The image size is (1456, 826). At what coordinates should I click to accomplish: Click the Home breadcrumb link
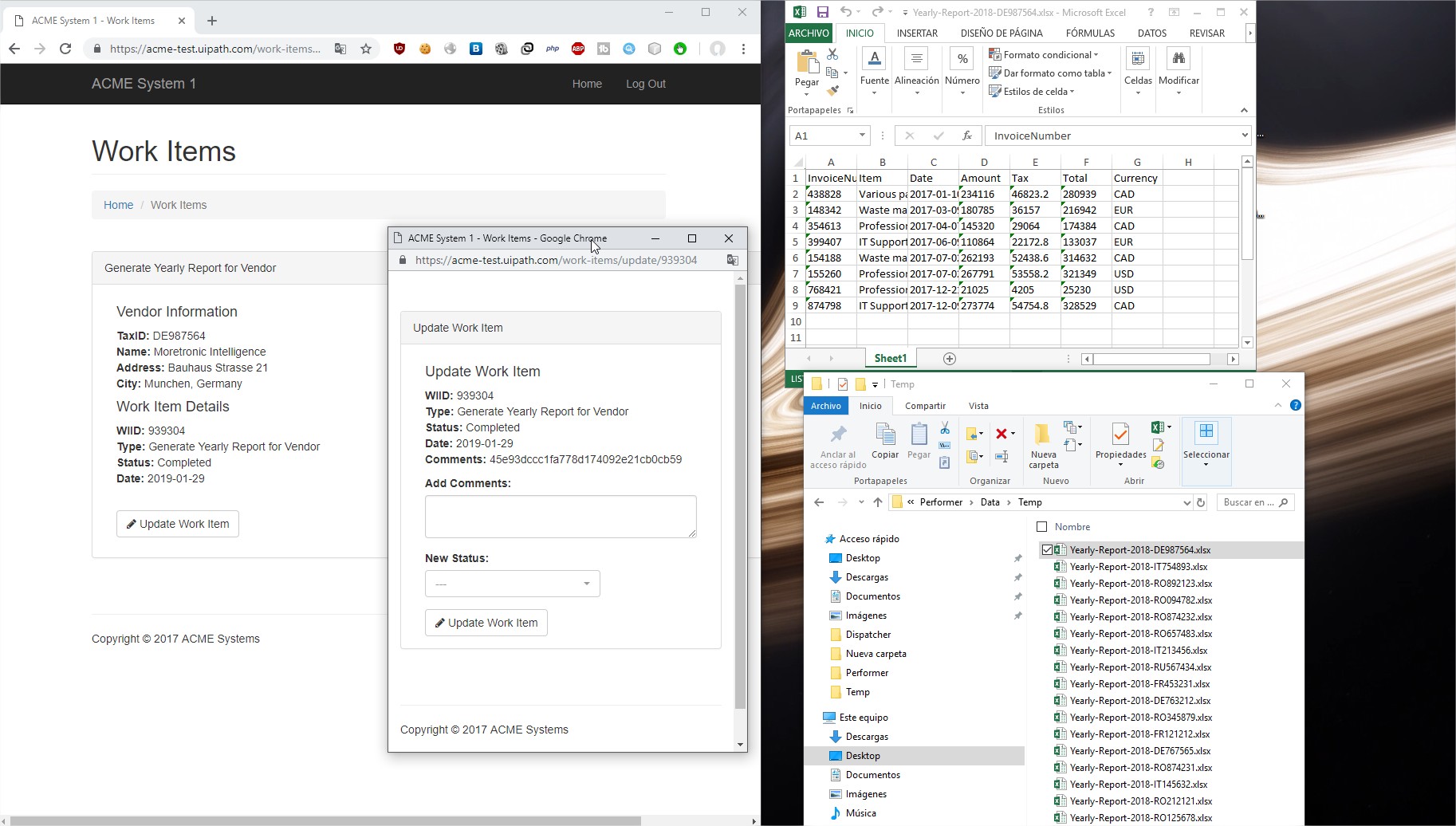point(118,205)
